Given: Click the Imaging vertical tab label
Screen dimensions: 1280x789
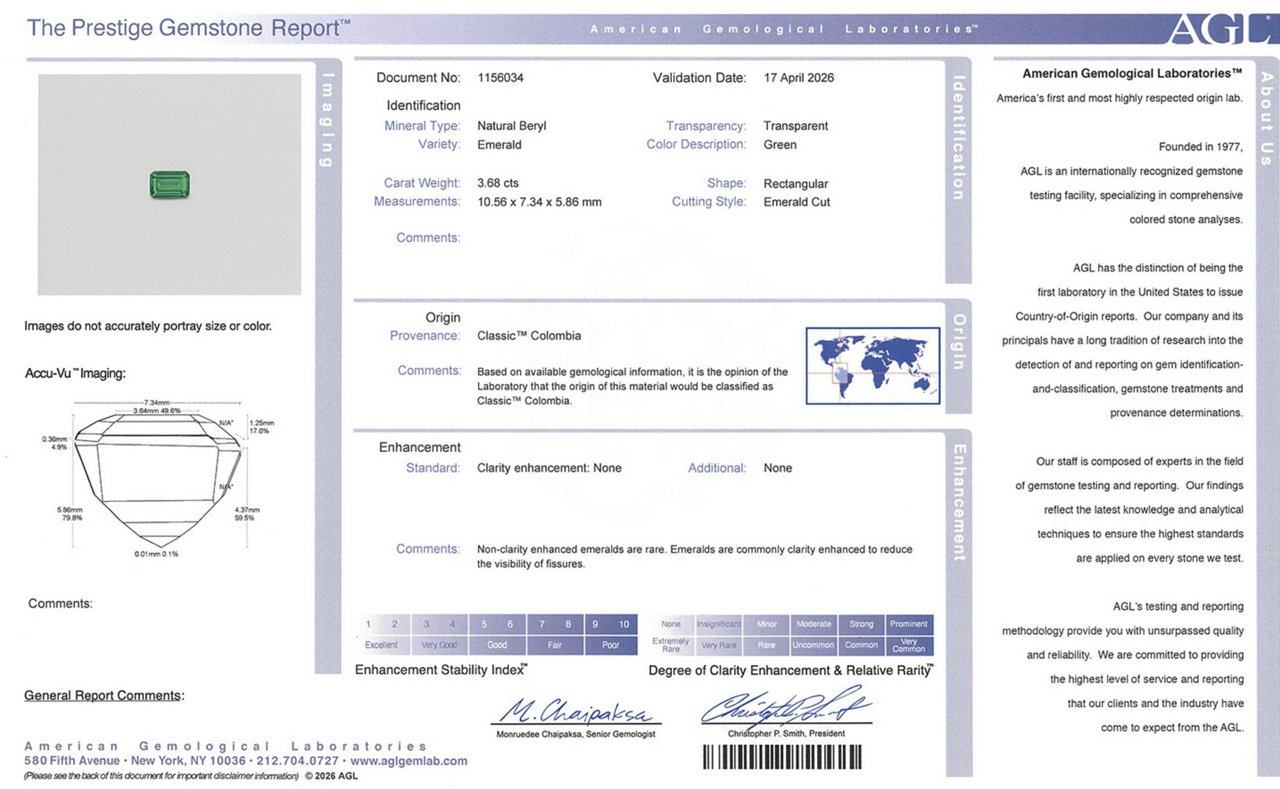Looking at the screenshot, I should click(328, 120).
